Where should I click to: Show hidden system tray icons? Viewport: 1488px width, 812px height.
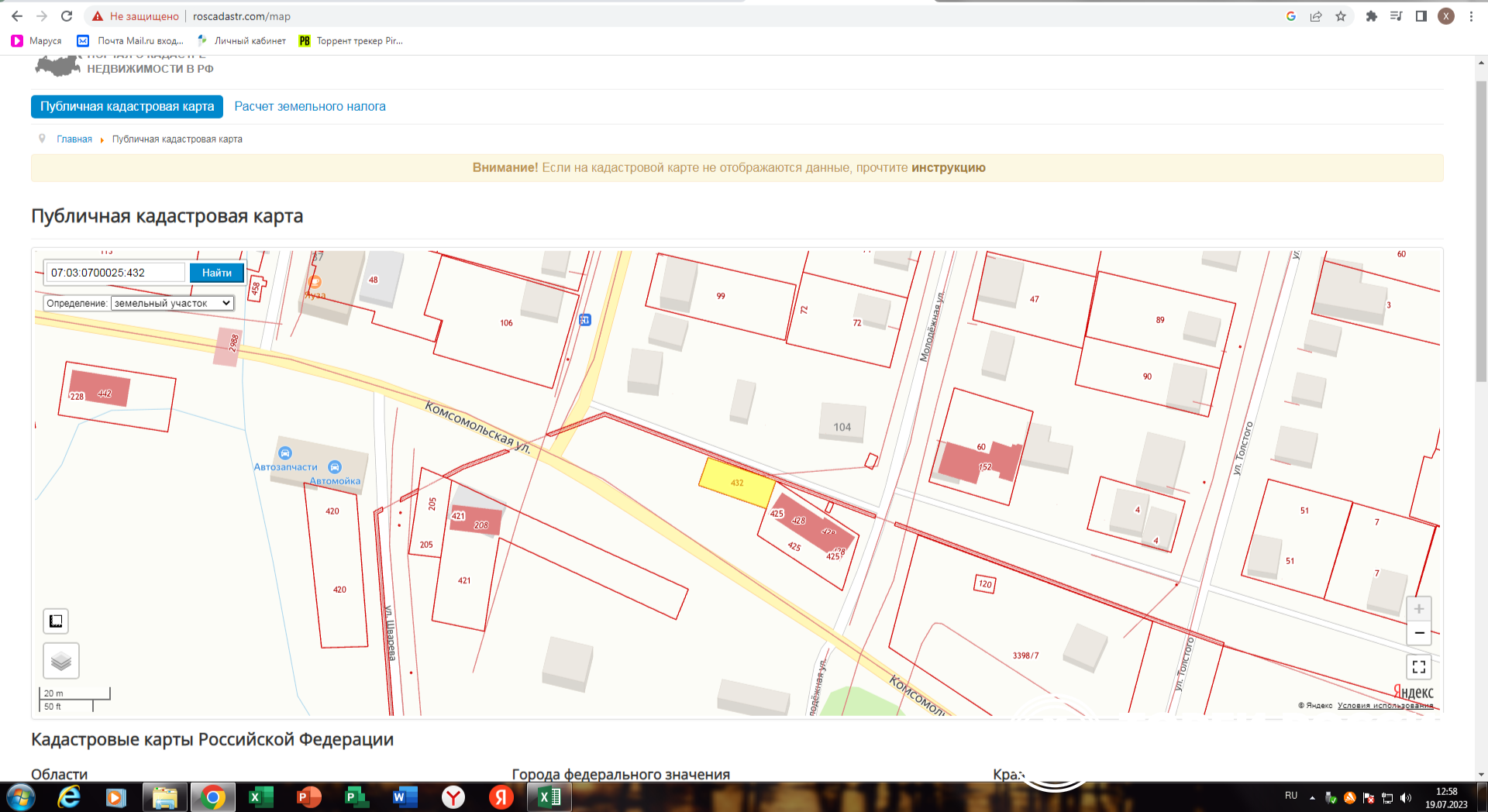[1312, 797]
